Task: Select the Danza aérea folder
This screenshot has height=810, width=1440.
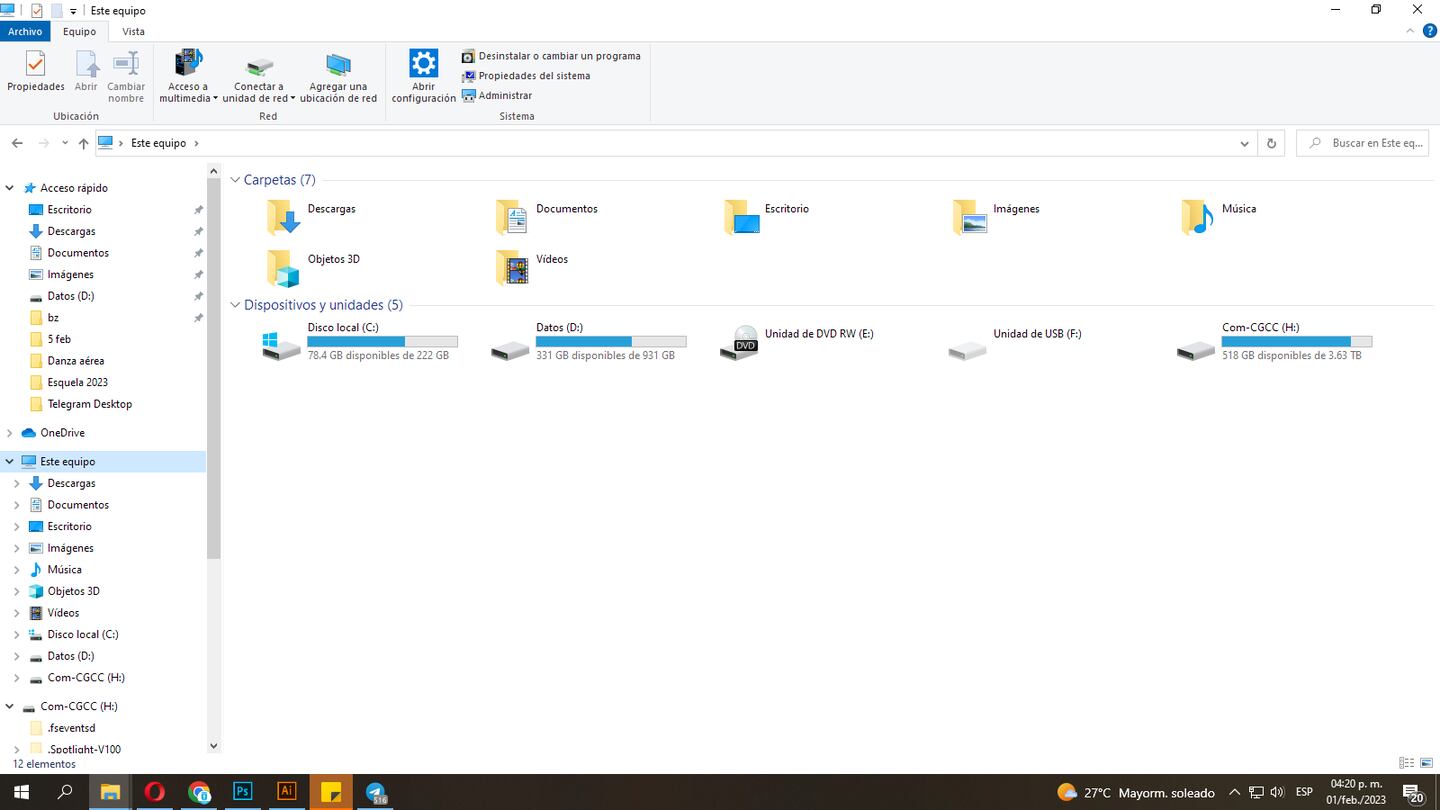Action: coord(75,360)
